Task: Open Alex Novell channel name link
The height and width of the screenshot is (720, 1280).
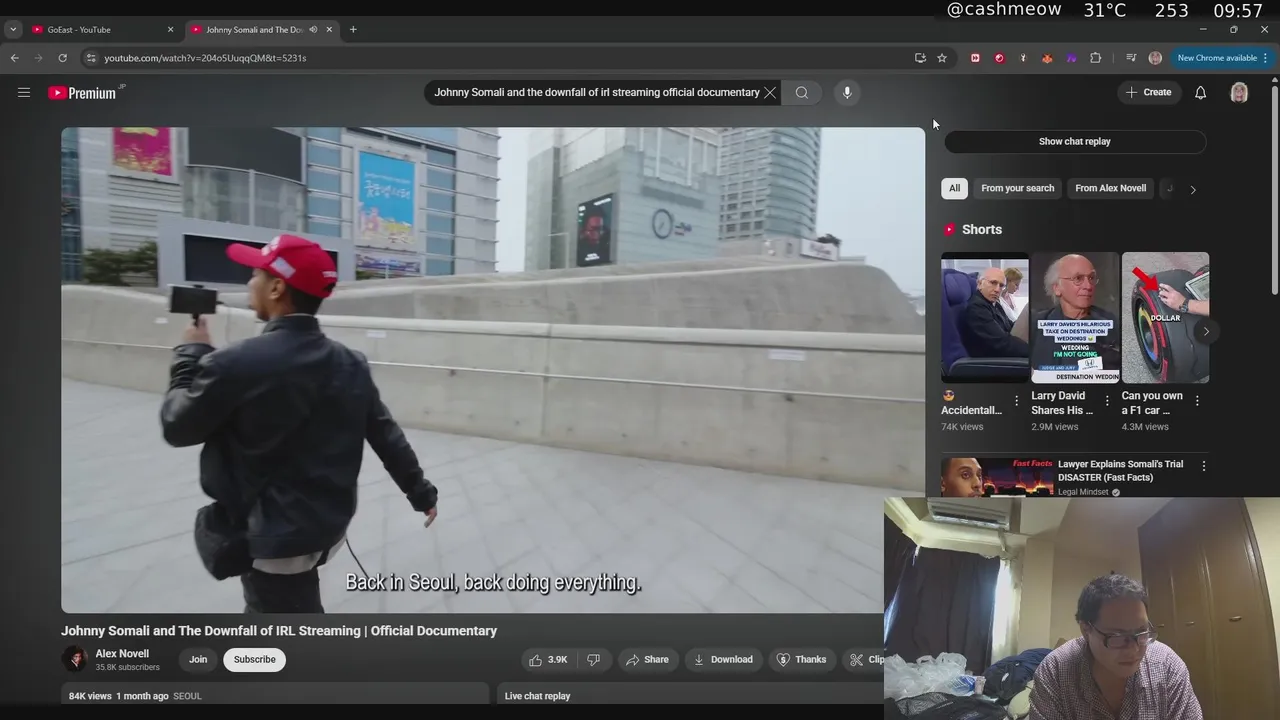Action: (122, 654)
